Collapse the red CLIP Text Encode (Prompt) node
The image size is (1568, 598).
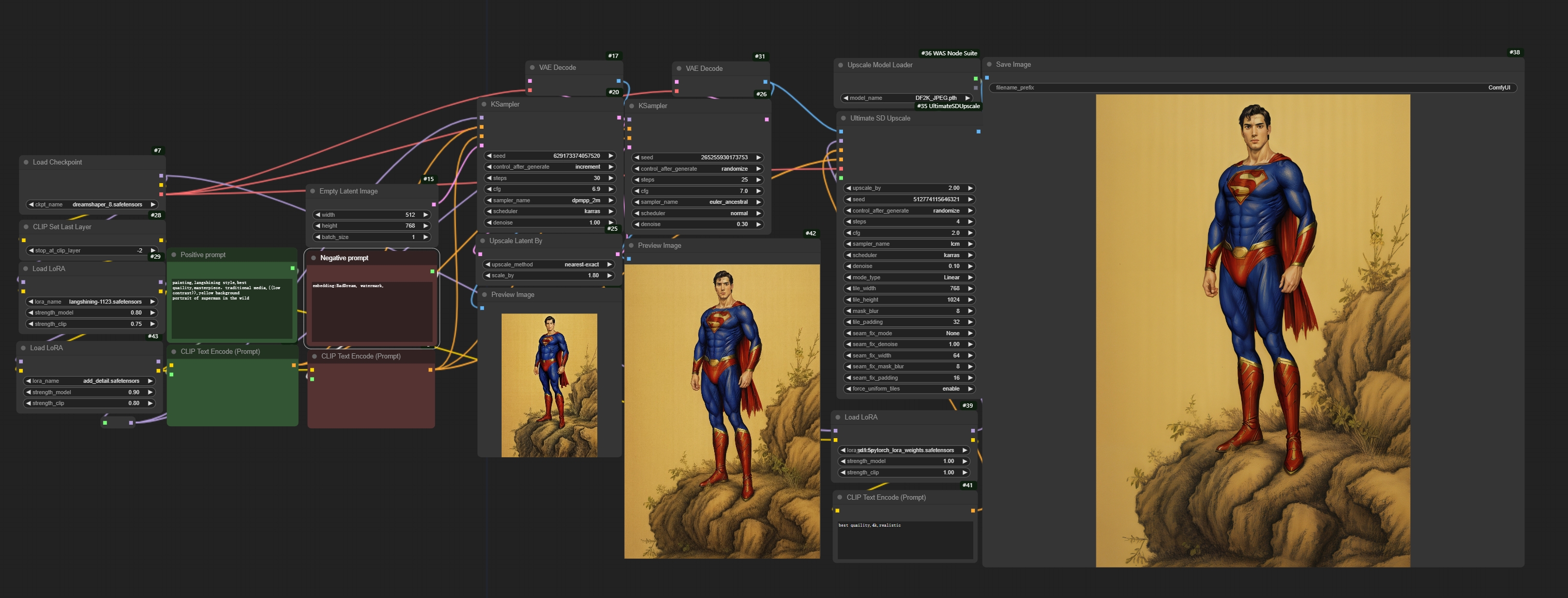click(315, 356)
